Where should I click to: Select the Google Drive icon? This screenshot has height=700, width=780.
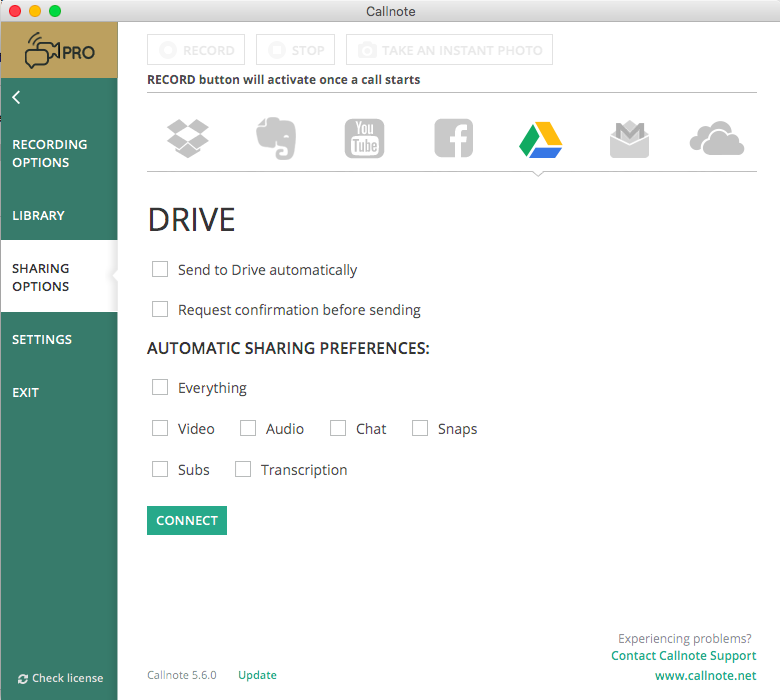point(541,139)
